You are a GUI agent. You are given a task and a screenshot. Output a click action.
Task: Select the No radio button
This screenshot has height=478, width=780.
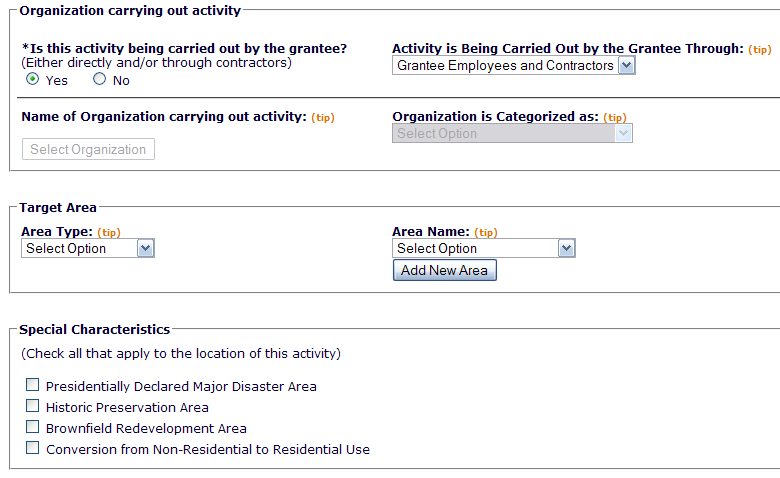[x=99, y=80]
